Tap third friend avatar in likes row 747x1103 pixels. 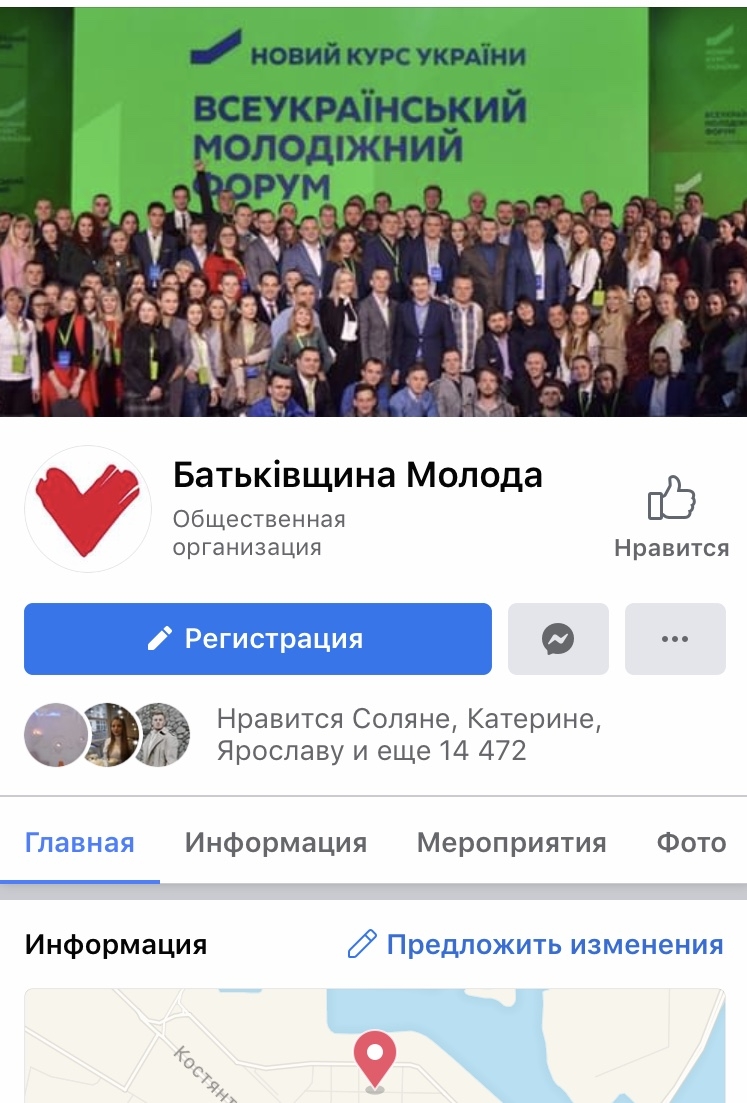coord(162,734)
